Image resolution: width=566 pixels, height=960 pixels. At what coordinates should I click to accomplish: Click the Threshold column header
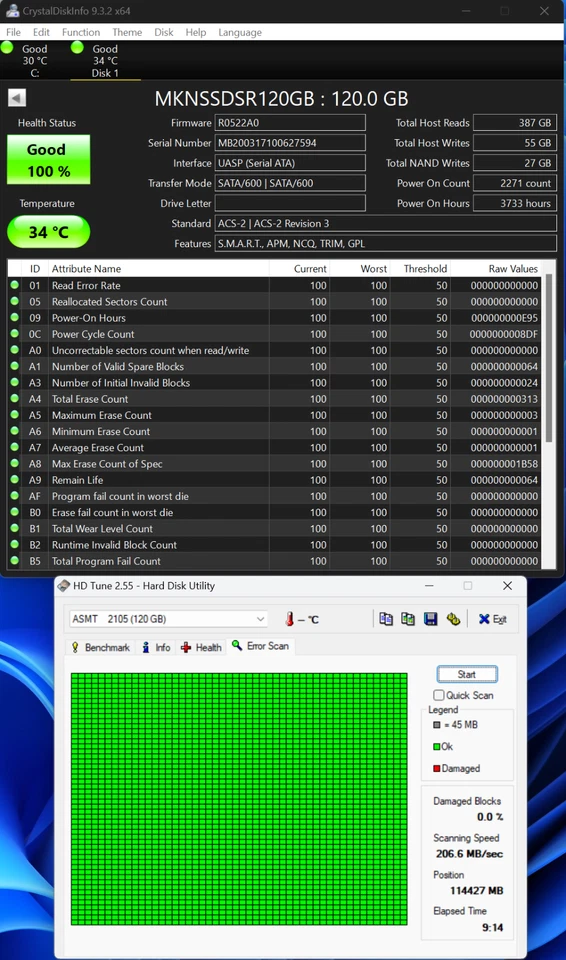tap(420, 268)
